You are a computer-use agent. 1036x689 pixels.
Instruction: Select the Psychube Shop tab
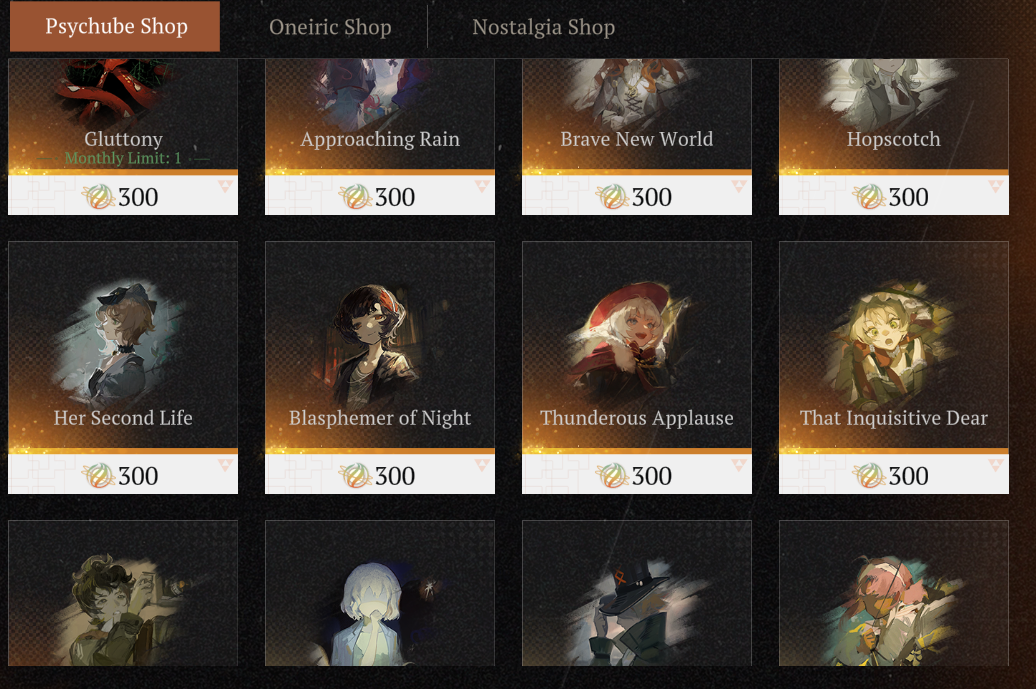point(115,26)
